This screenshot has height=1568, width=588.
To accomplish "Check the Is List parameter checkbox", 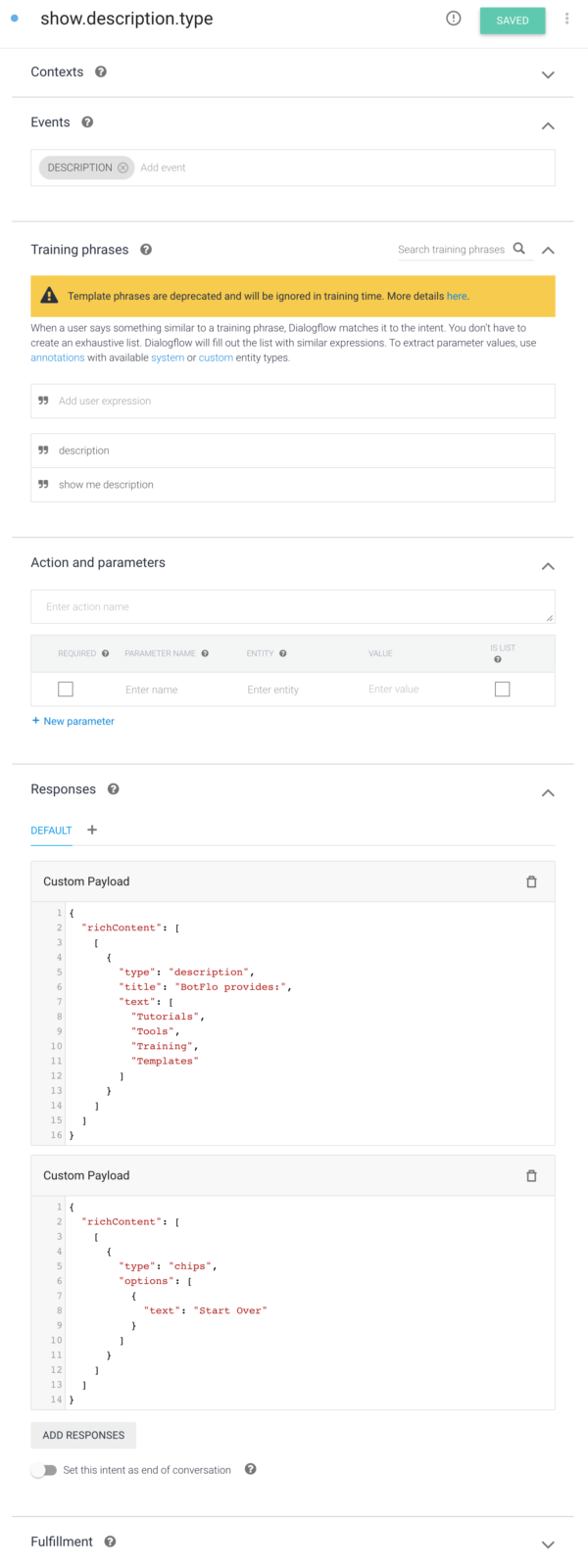I will [502, 689].
